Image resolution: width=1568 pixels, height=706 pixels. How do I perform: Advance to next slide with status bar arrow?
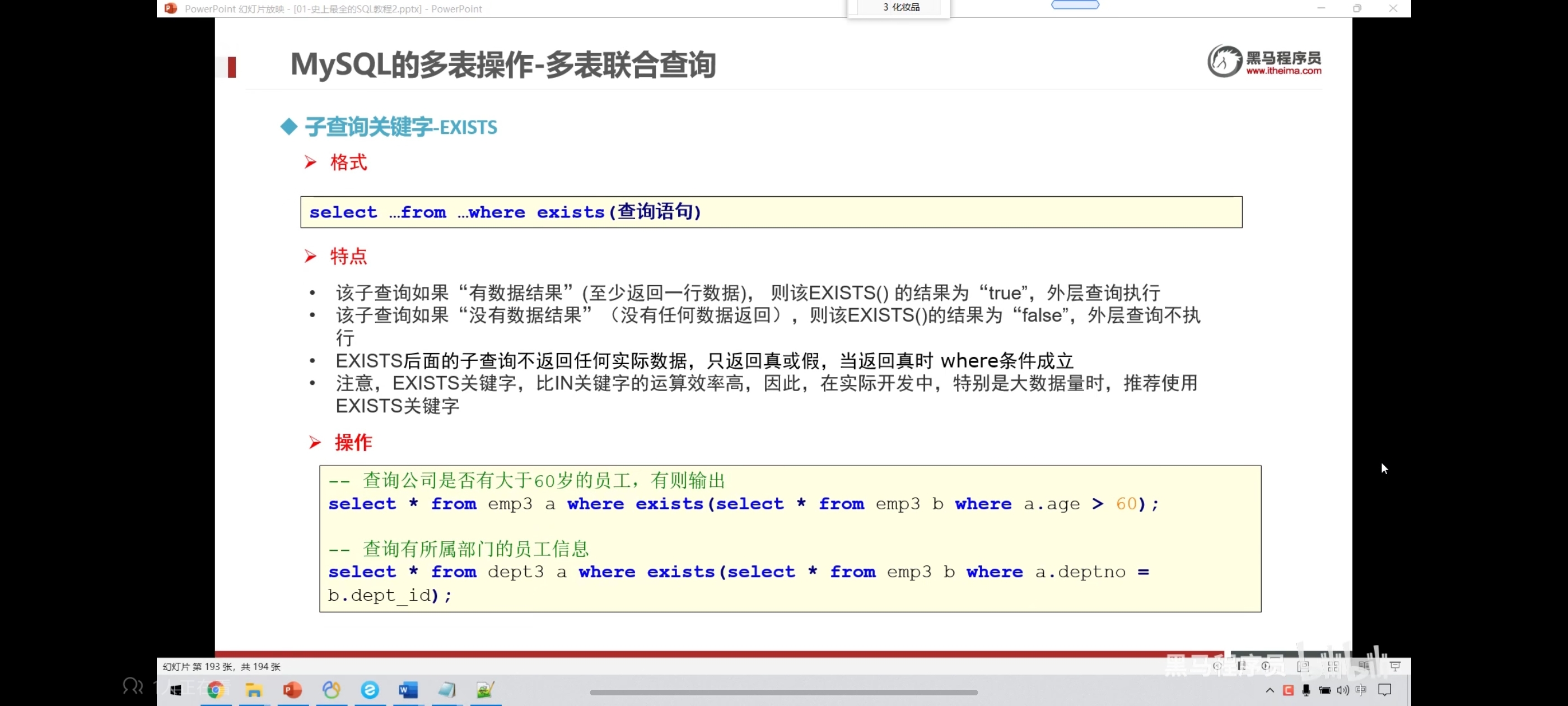(x=1266, y=666)
